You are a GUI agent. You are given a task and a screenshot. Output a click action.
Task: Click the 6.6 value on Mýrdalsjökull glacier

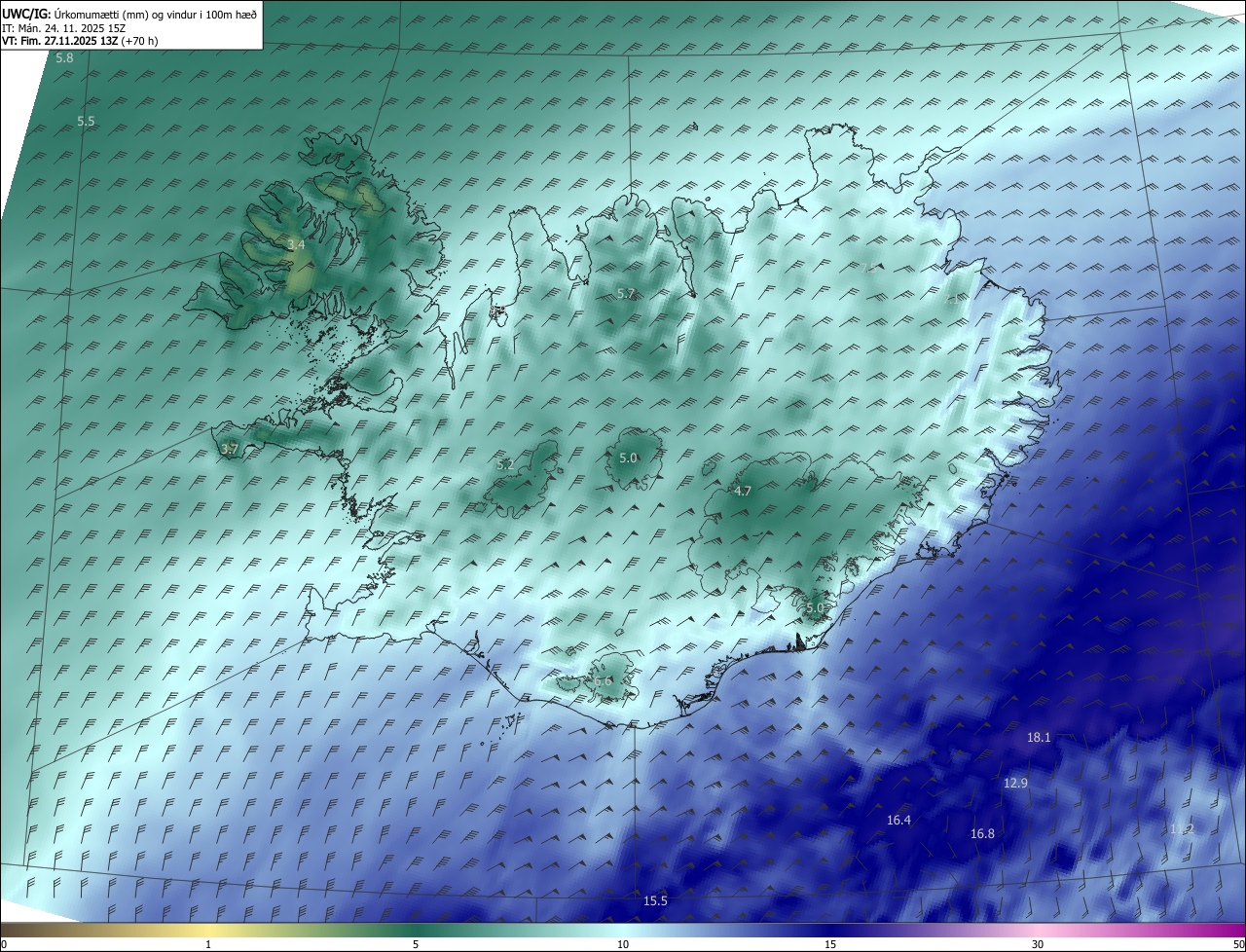pos(604,681)
